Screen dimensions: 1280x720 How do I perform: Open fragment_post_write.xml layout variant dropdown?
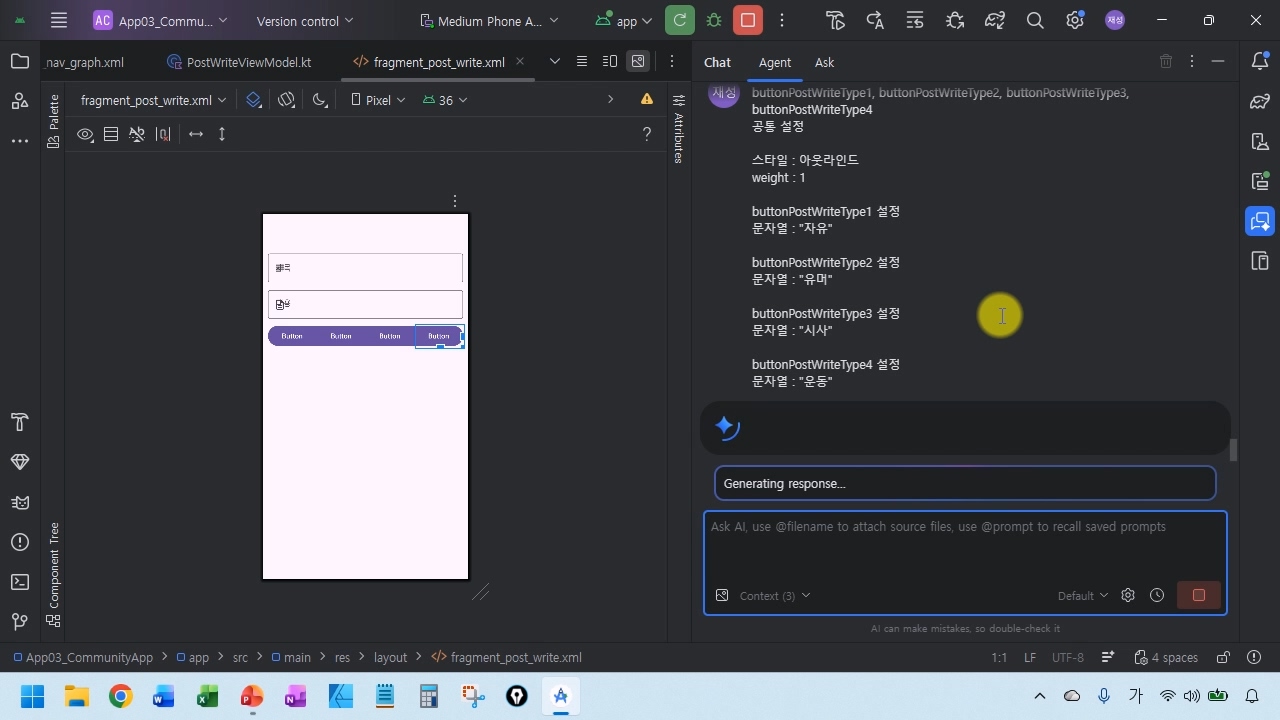pyautogui.click(x=154, y=100)
